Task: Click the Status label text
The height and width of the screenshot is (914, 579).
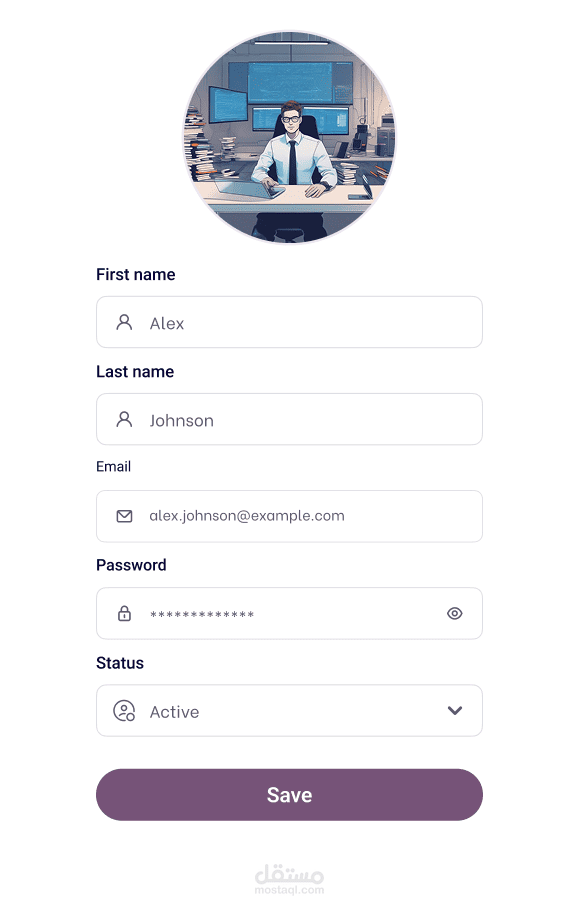Action: point(120,663)
